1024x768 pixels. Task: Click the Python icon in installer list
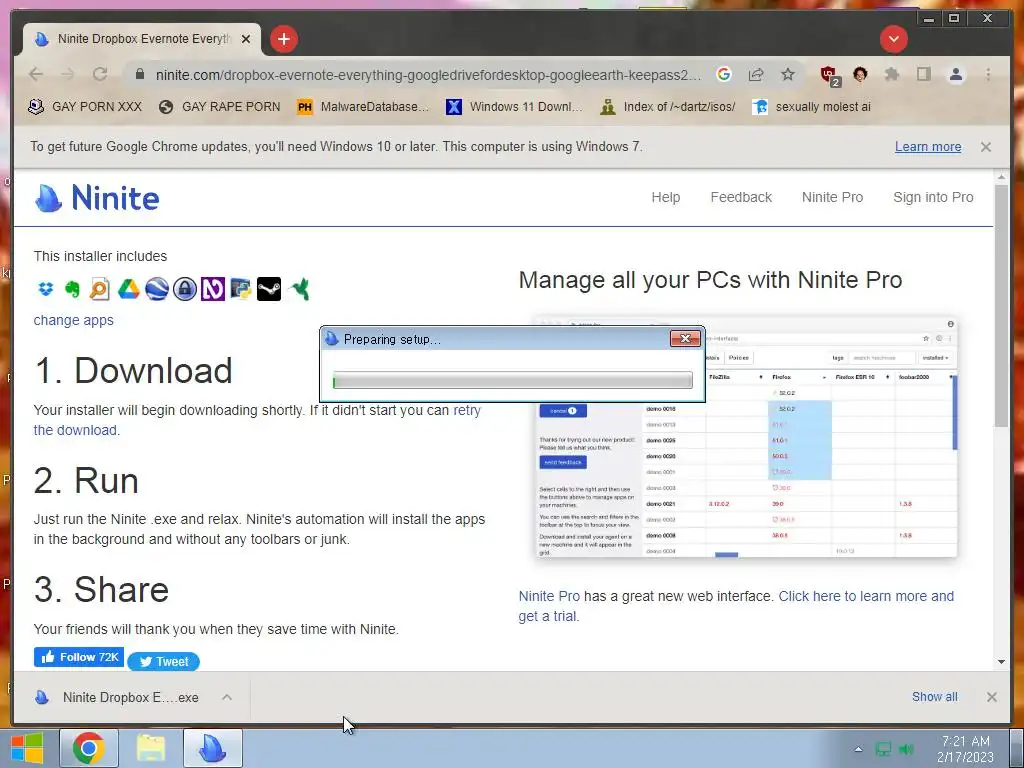pos(240,289)
